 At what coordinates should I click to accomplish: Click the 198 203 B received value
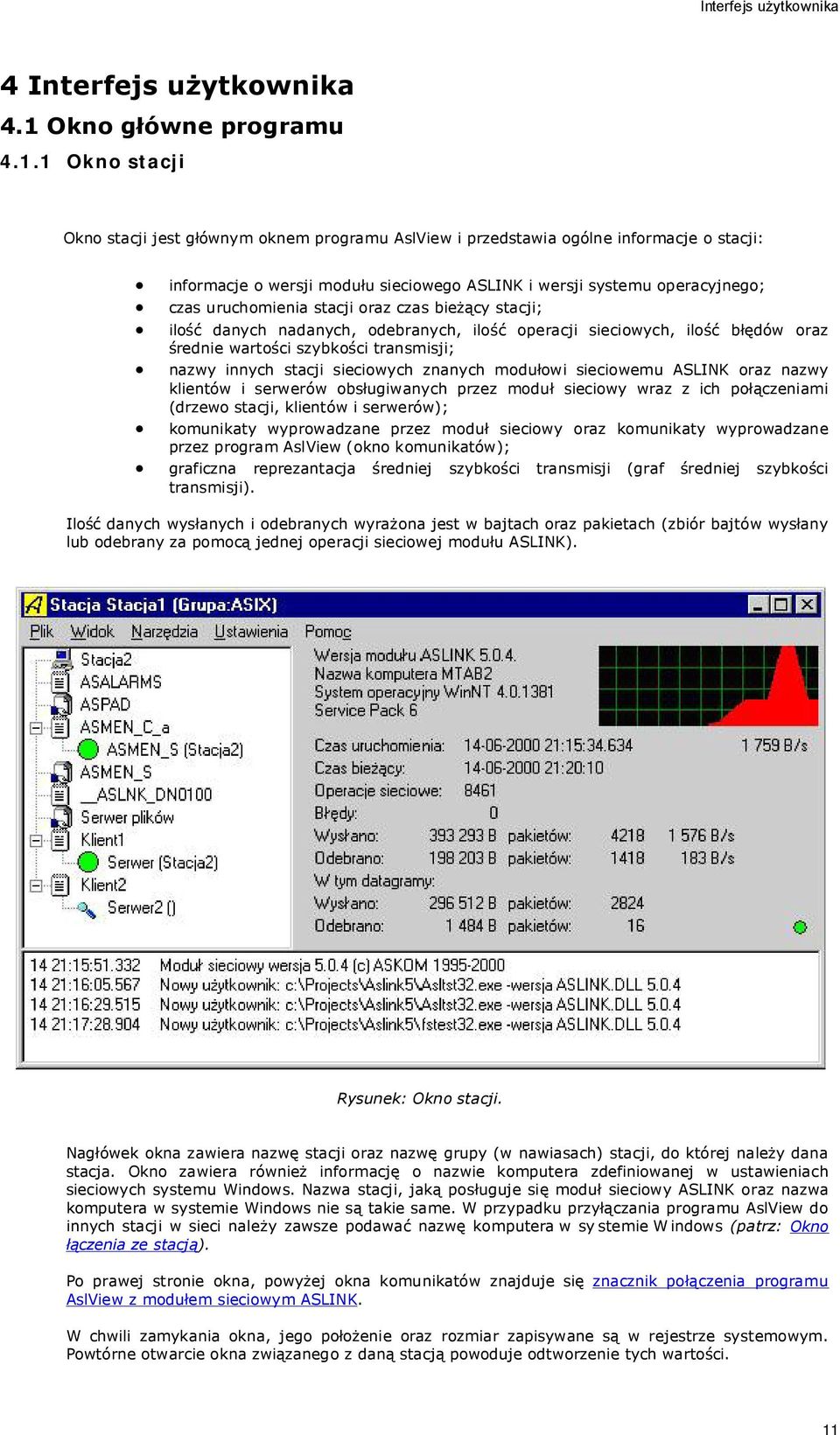click(x=462, y=858)
